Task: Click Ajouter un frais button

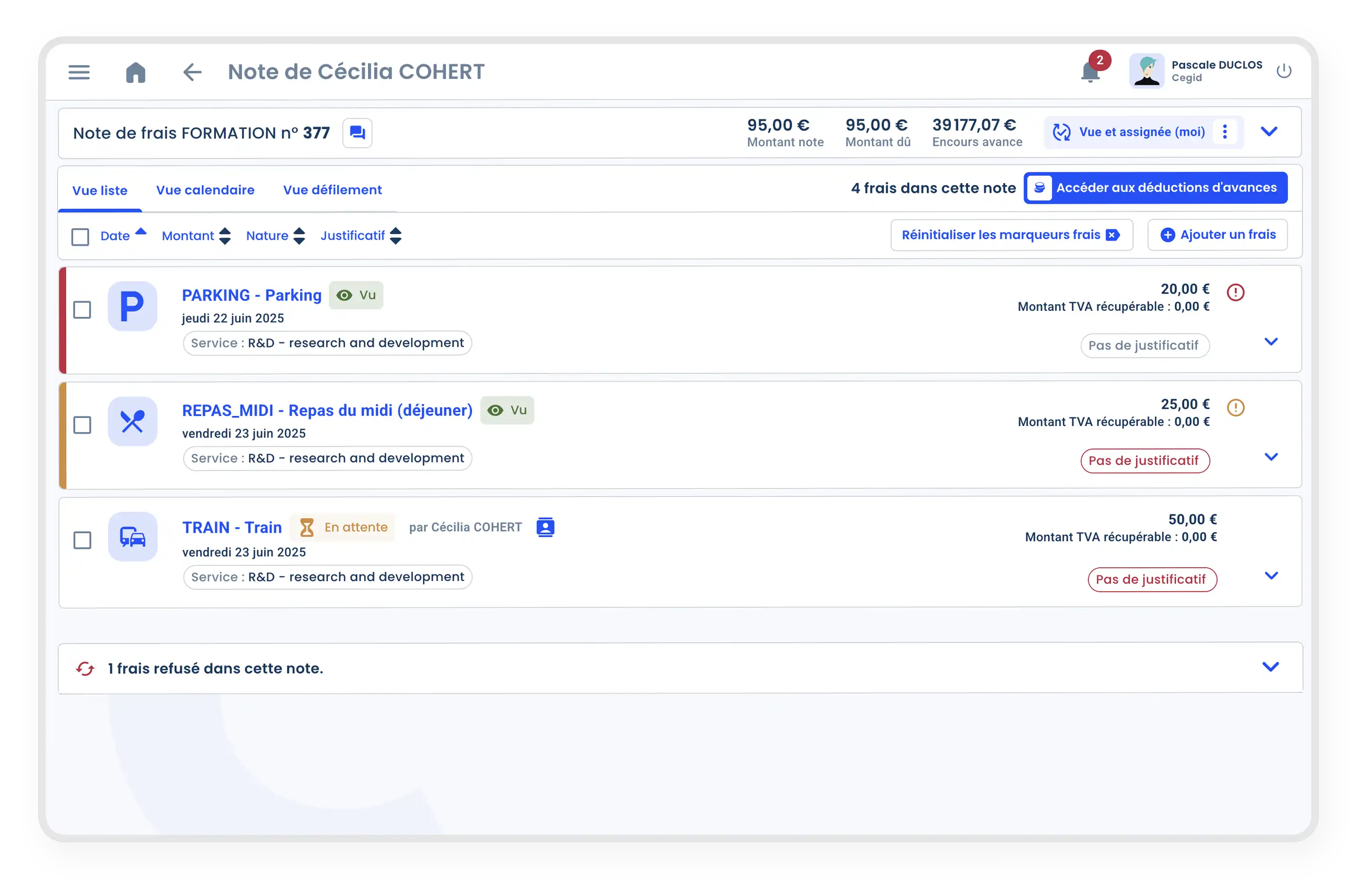Action: [x=1217, y=235]
